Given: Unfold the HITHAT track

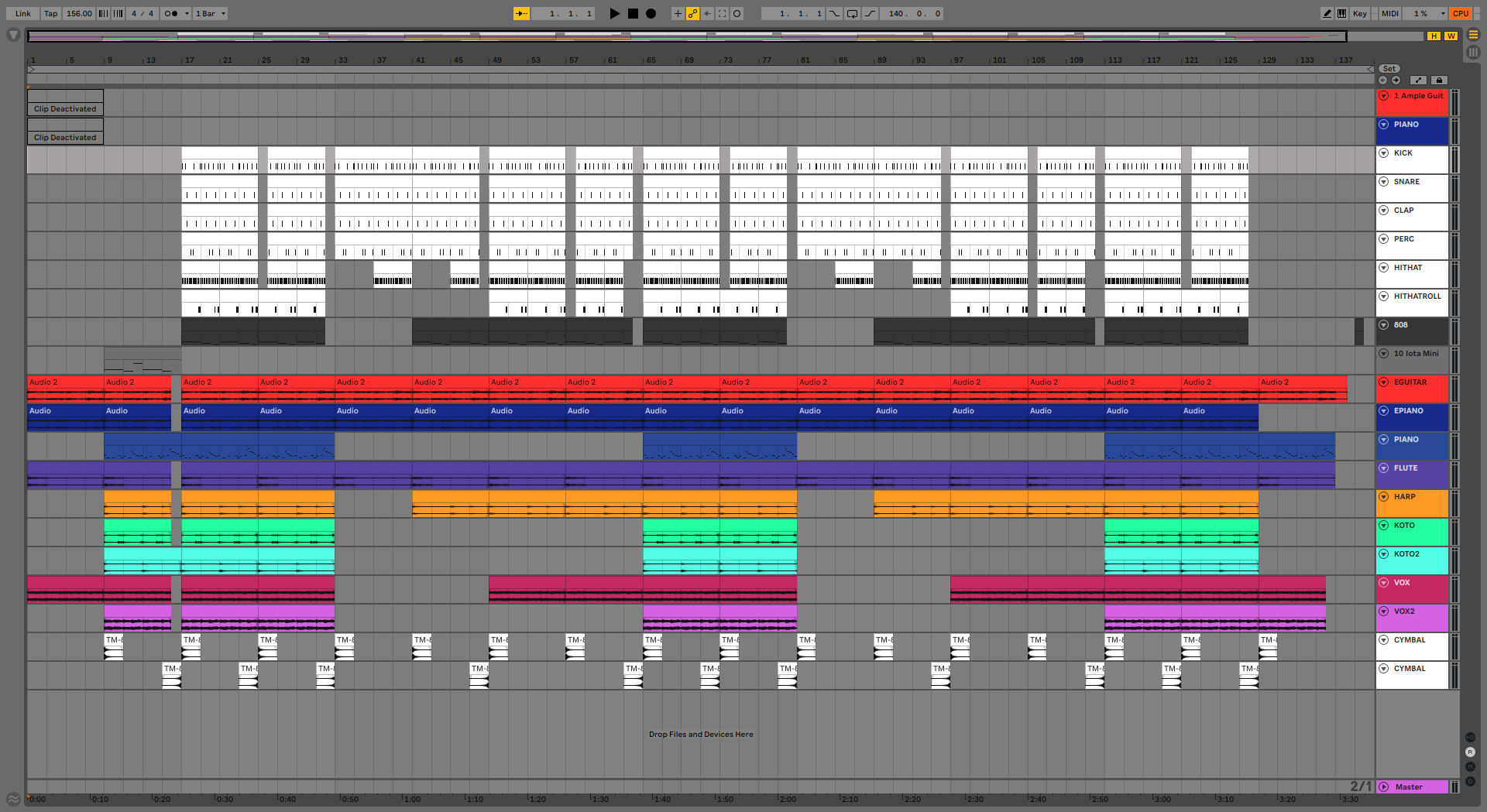Looking at the screenshot, I should [x=1383, y=268].
